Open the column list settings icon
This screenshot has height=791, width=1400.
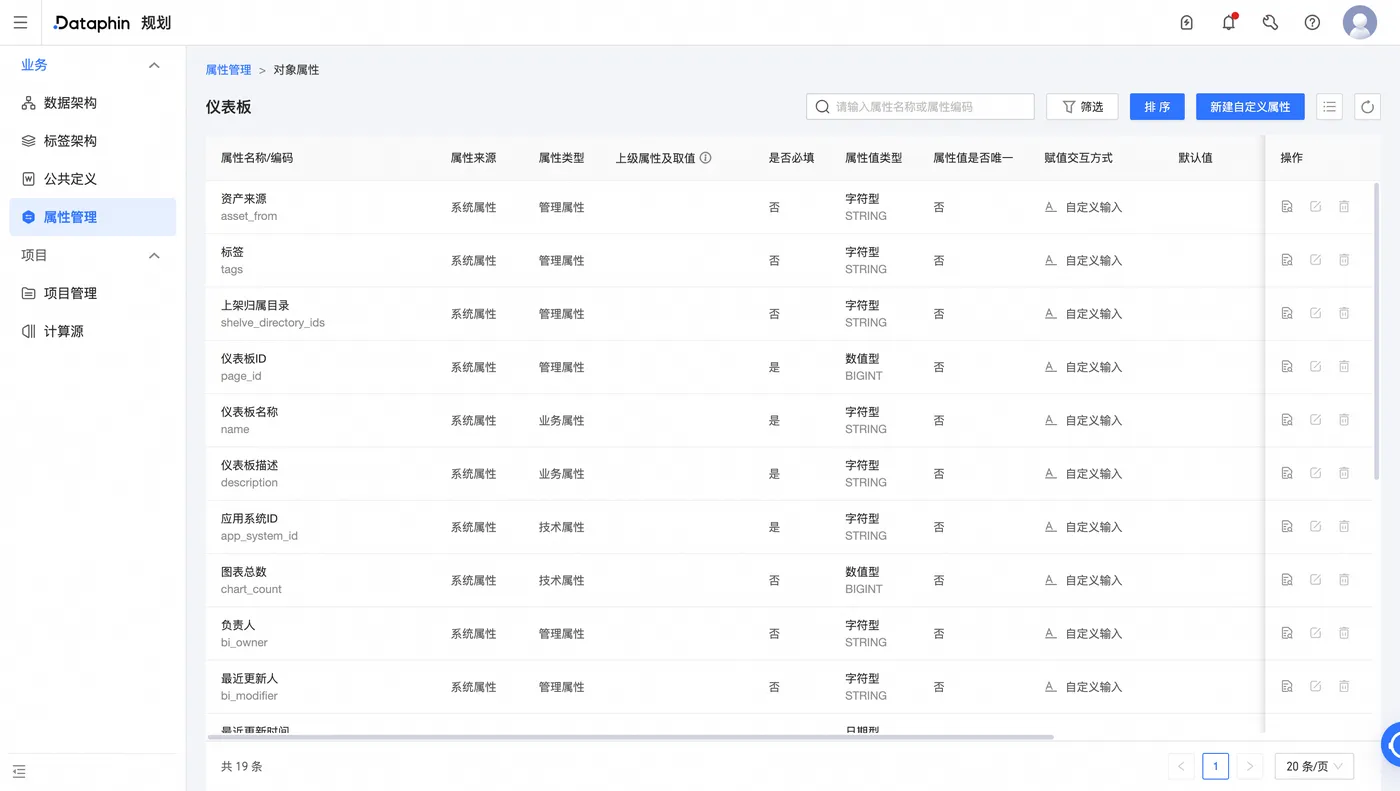(1329, 106)
